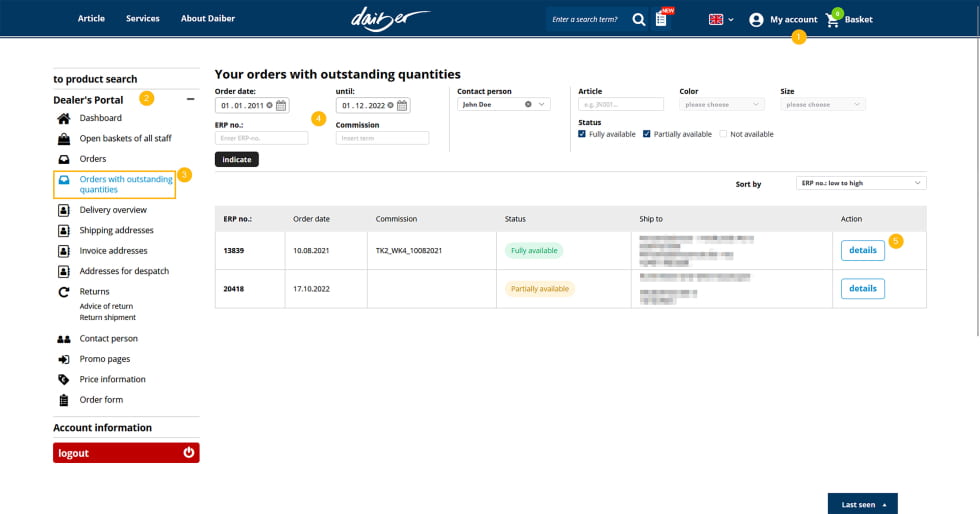Viewport: 980px width, 514px height.
Task: Click the magnifier search icon
Action: [638, 19]
